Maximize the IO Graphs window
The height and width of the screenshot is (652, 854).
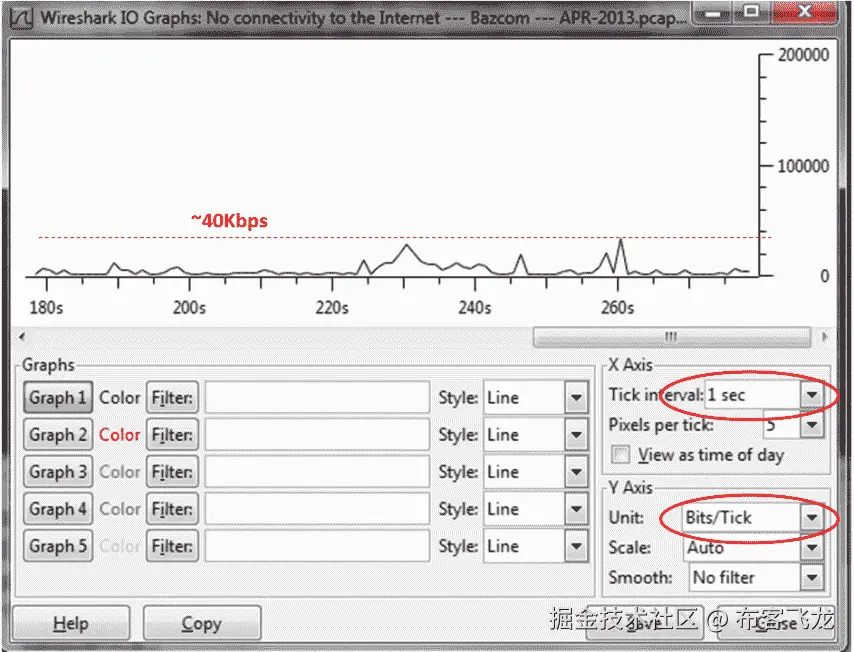(x=752, y=12)
